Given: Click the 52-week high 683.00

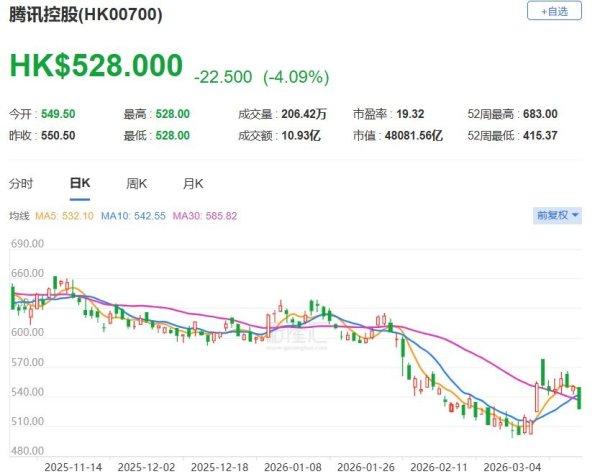Looking at the screenshot, I should [x=540, y=114].
